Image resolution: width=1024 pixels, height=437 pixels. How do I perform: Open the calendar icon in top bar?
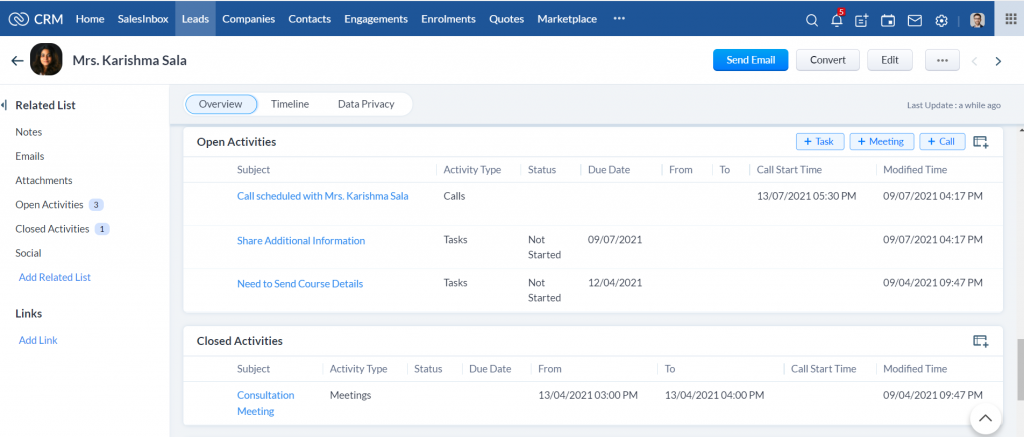888,20
